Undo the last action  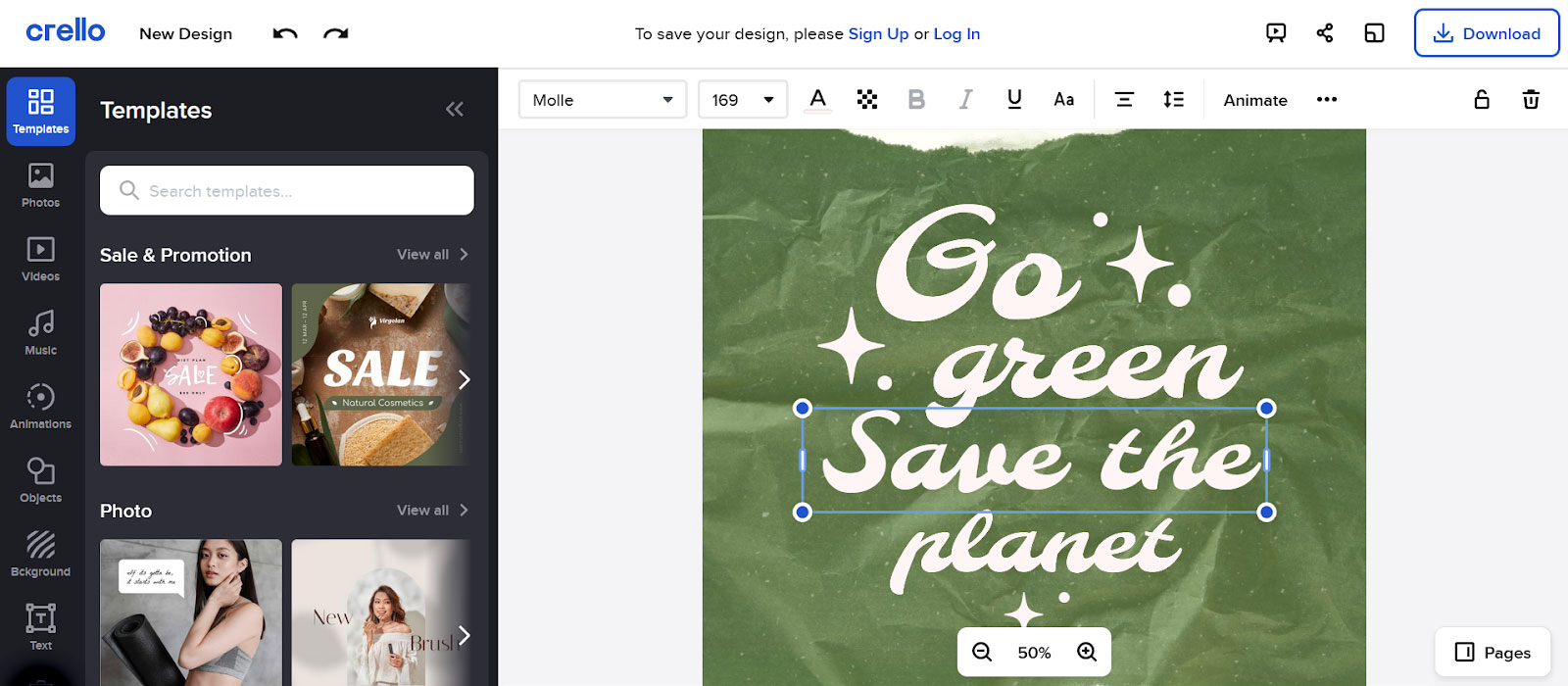(285, 33)
